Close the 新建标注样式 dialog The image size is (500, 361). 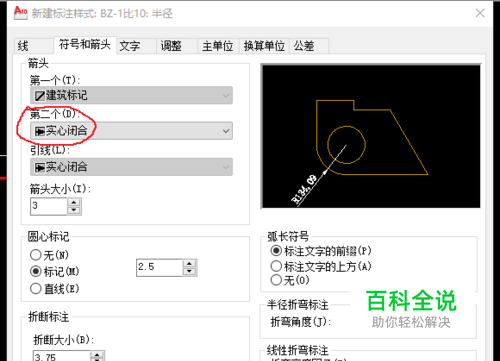(x=480, y=13)
